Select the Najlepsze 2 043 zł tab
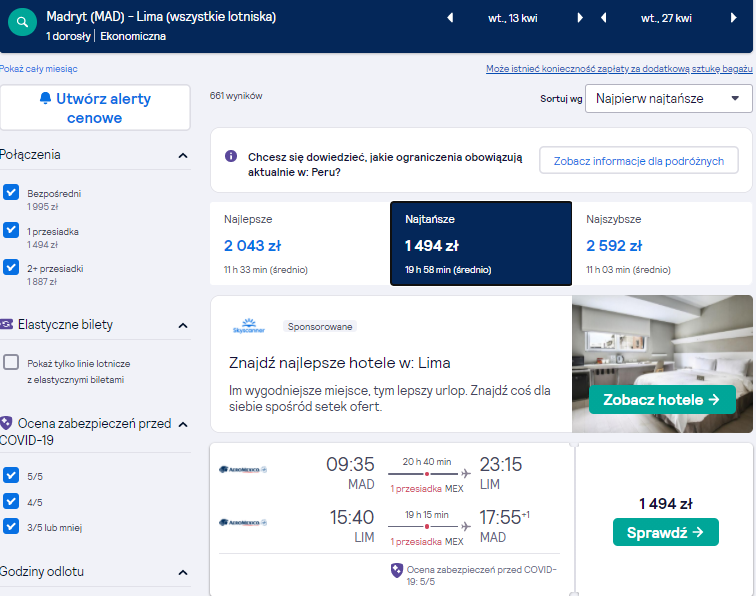756x596 pixels. [300, 244]
